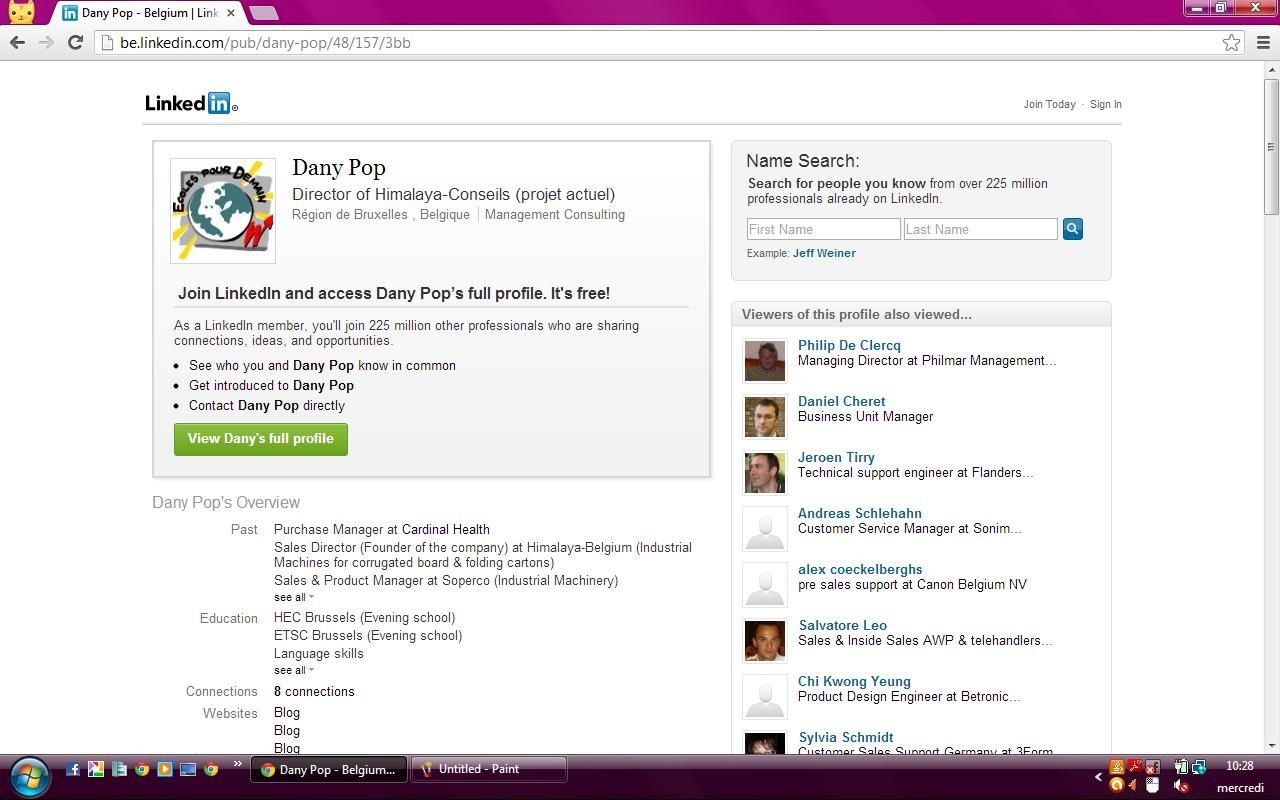Click the First Name search field
This screenshot has height=800, width=1280.
tap(823, 229)
